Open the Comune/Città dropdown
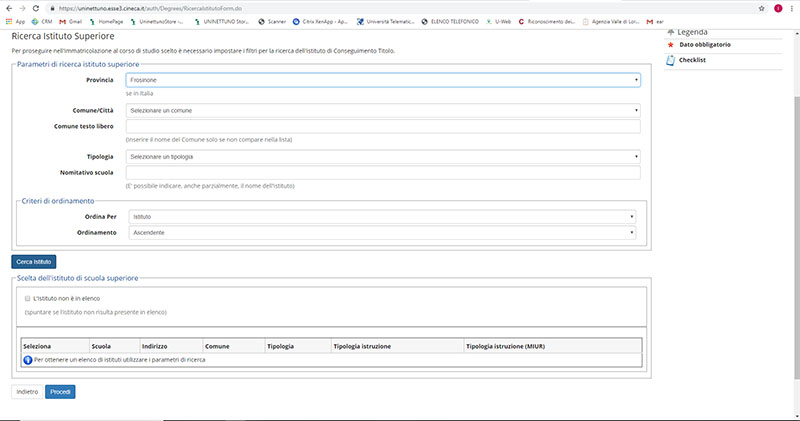This screenshot has height=421, width=800. pyautogui.click(x=382, y=110)
